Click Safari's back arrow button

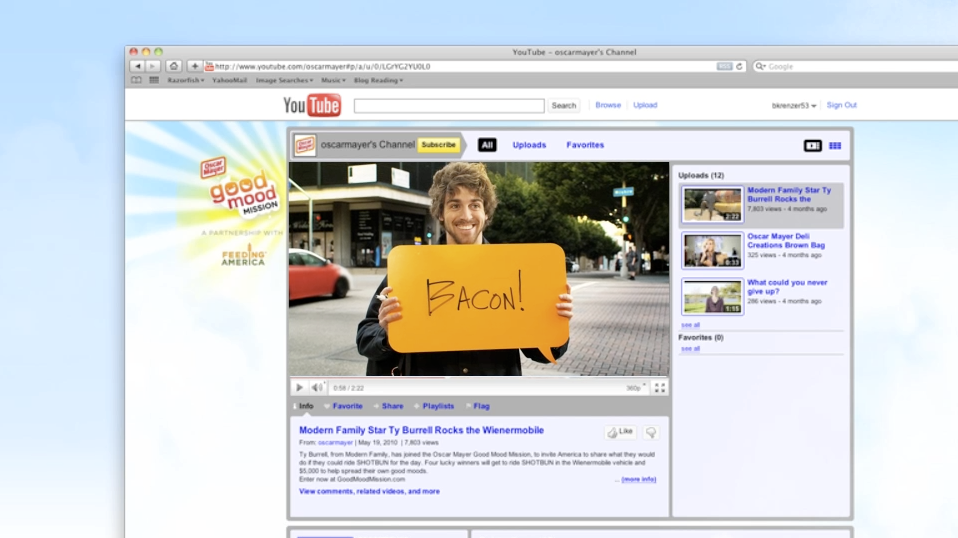click(137, 66)
